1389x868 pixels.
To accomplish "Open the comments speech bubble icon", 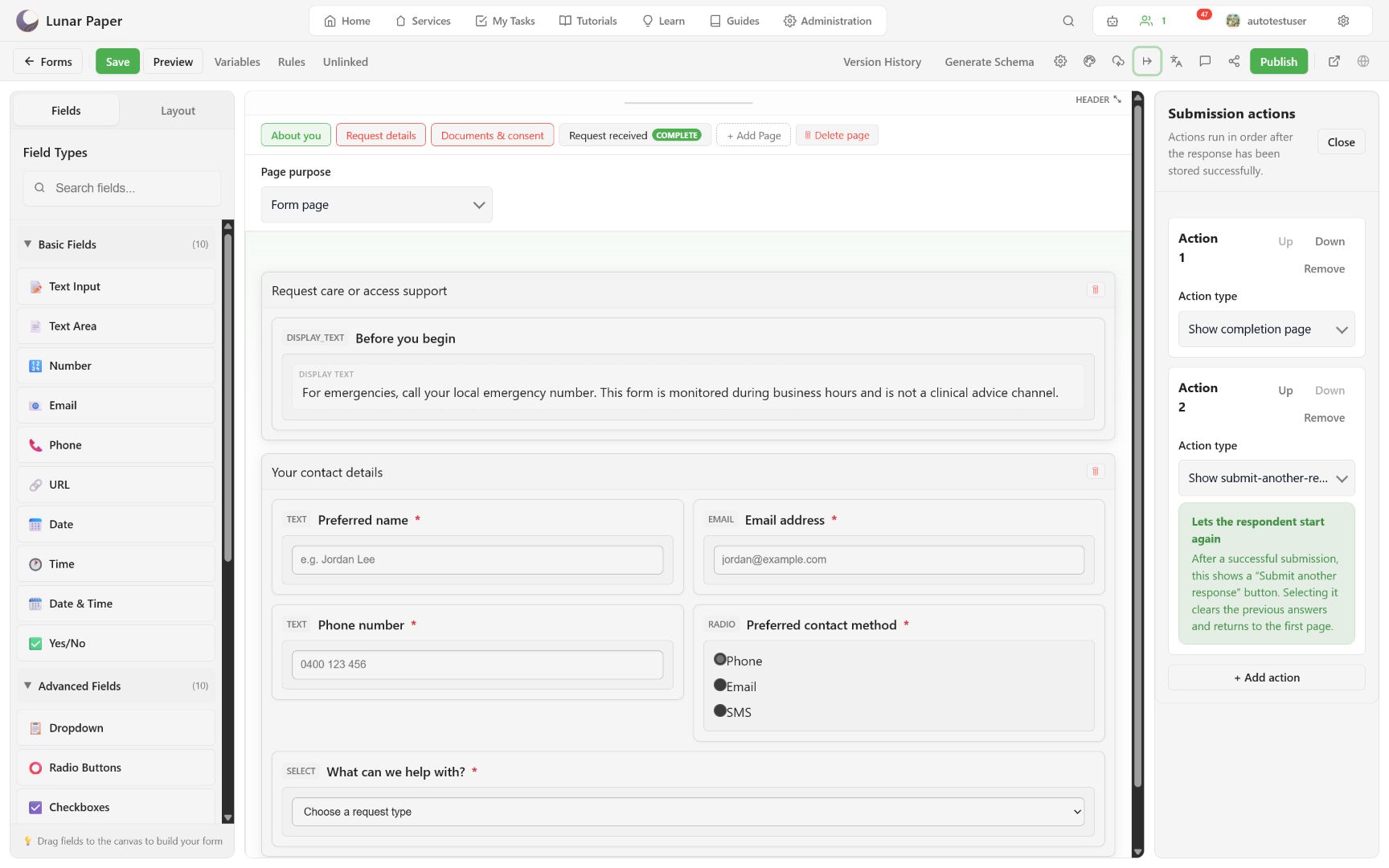I will [x=1205, y=61].
